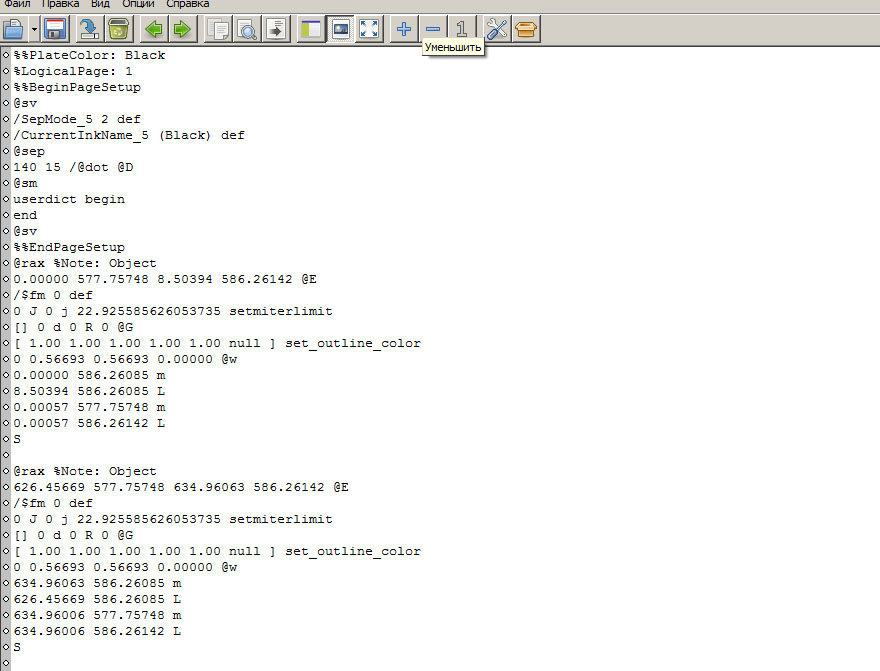Image resolution: width=880 pixels, height=671 pixels.
Task: Open the Файл menu
Action: 17,4
